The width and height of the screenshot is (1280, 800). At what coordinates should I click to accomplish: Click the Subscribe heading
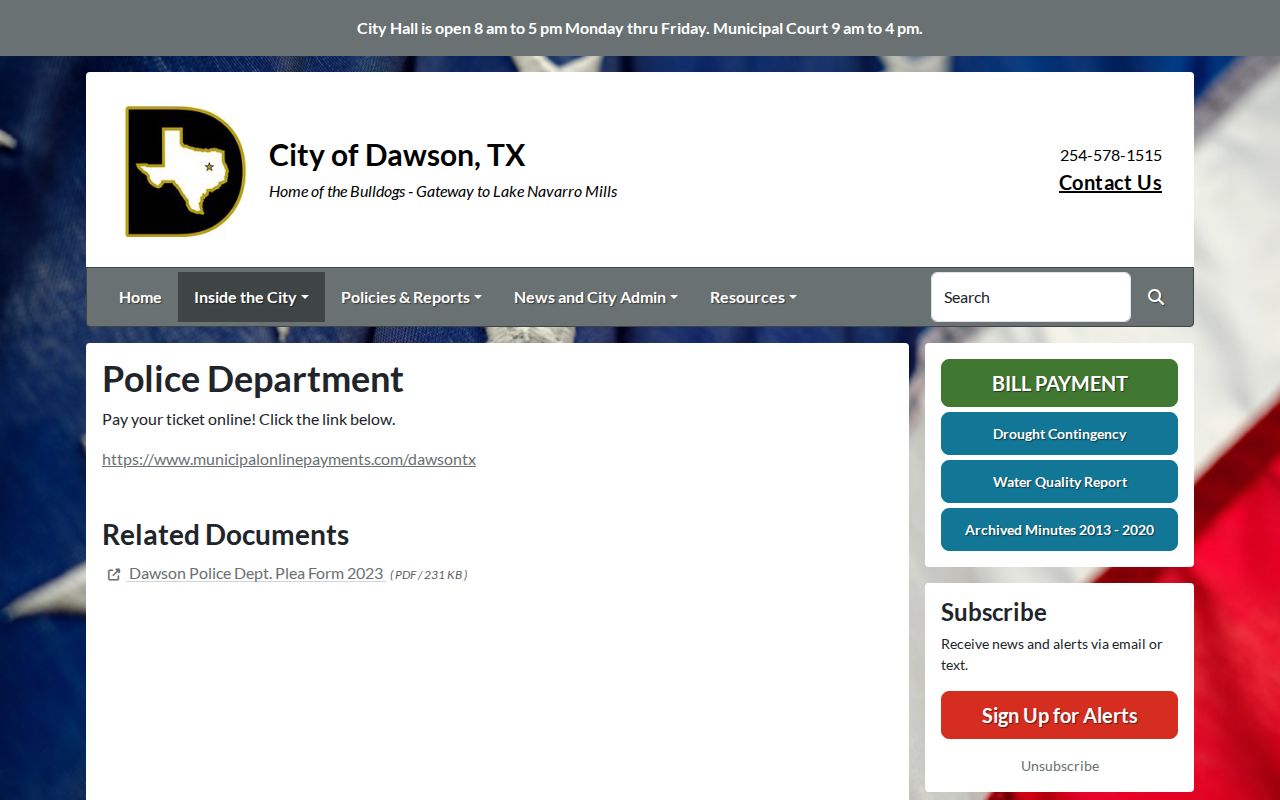(x=994, y=612)
